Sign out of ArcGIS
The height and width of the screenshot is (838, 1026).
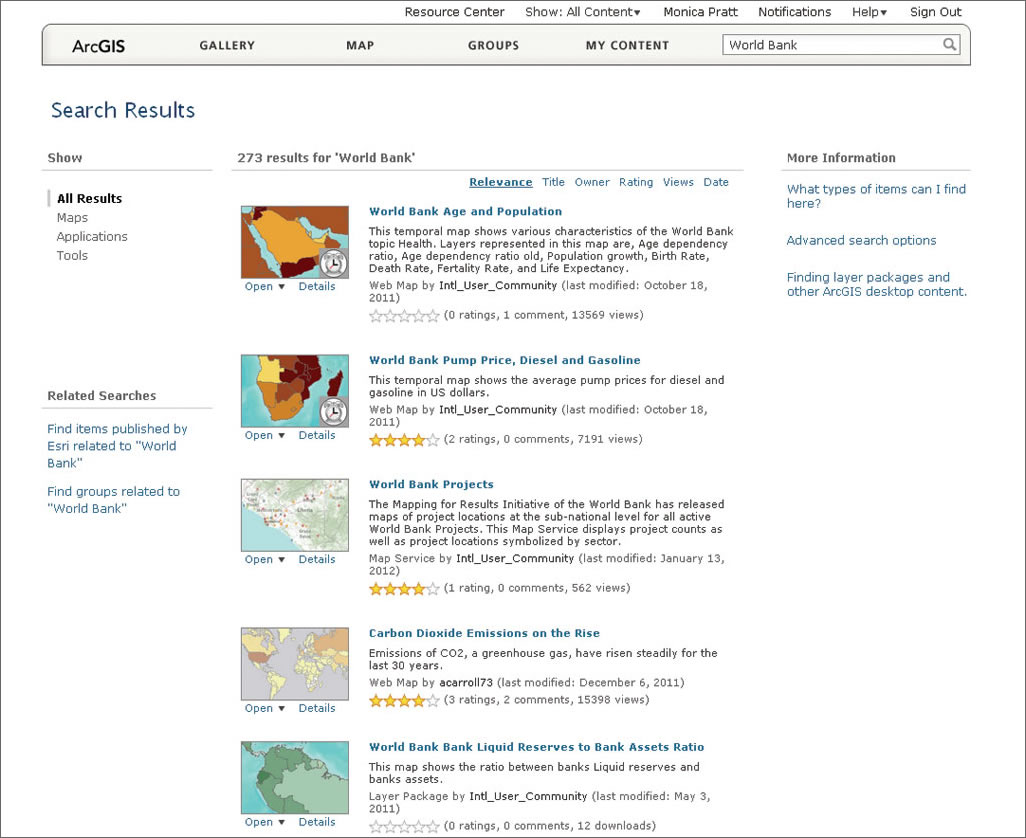[936, 12]
